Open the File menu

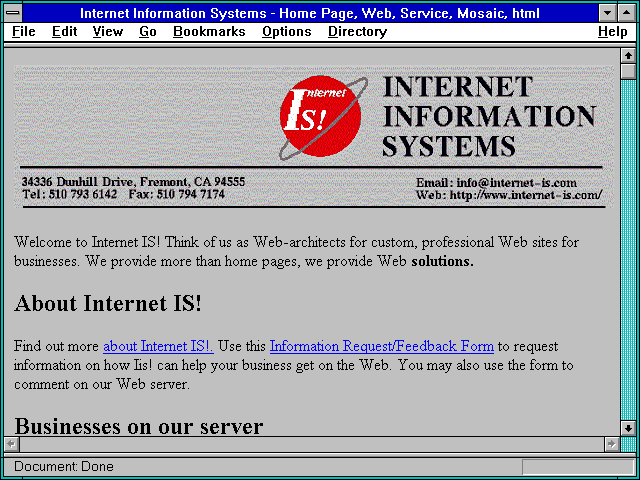pos(24,32)
